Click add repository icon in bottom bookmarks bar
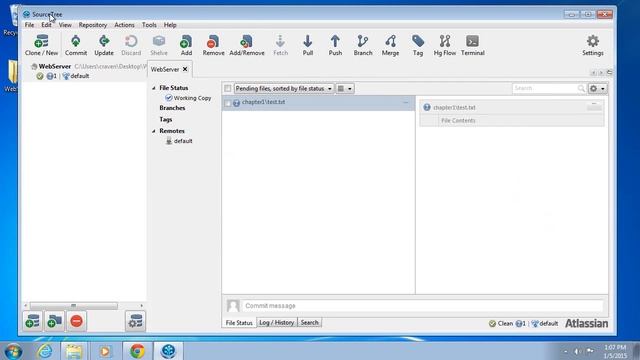 point(33,321)
